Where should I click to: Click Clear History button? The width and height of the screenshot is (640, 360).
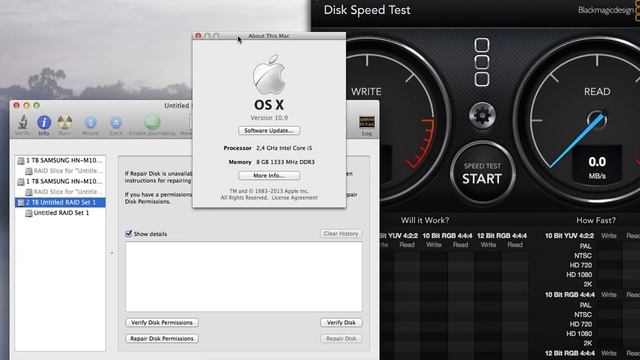point(341,233)
